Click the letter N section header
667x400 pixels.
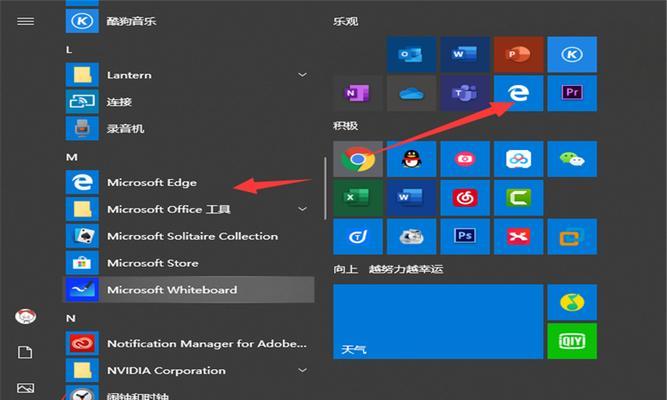pos(71,318)
